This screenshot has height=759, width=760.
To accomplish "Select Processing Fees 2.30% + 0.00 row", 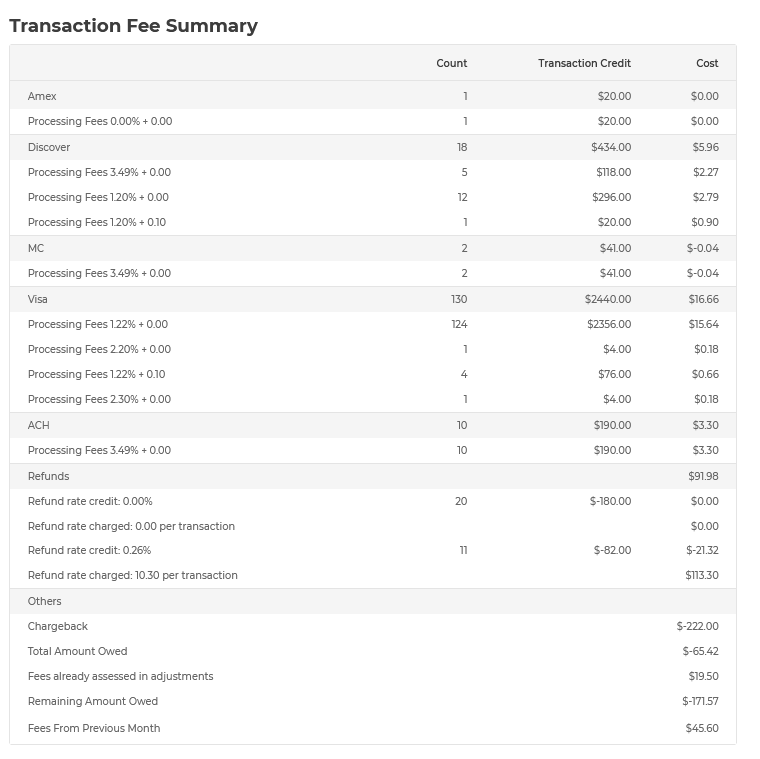I will [99, 399].
